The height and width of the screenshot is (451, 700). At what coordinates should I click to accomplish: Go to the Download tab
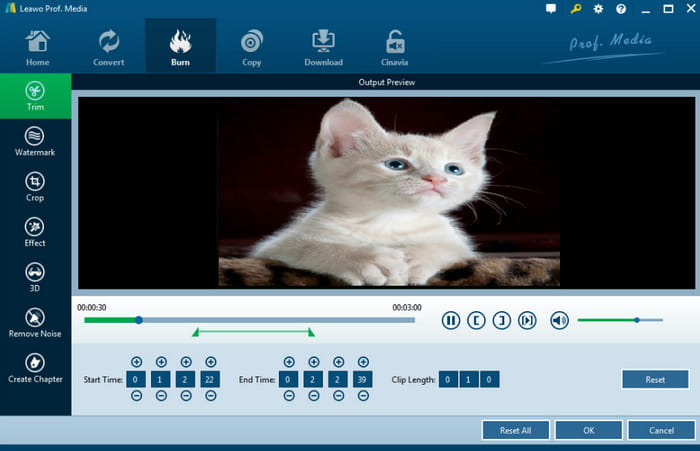[323, 47]
